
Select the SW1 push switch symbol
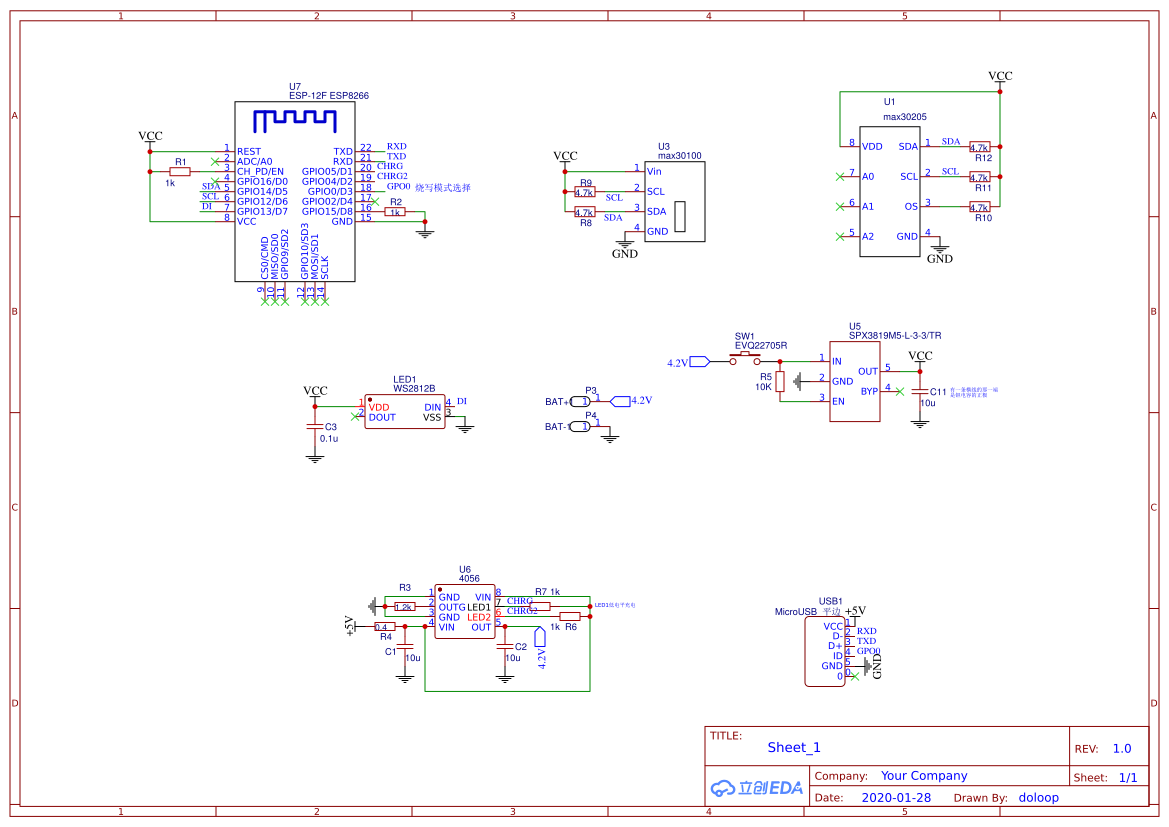coord(745,359)
